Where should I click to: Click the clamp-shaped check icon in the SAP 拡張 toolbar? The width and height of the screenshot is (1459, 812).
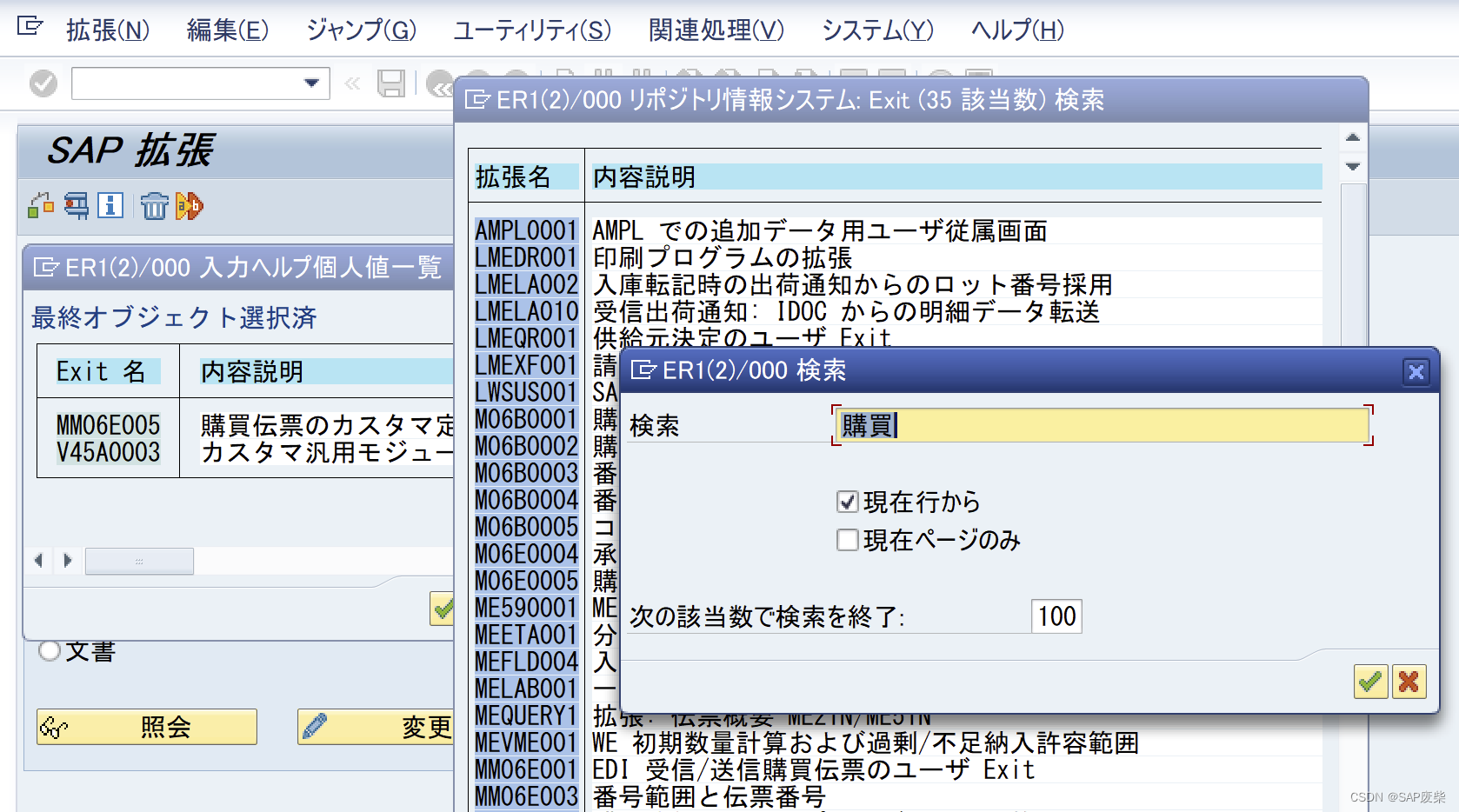77,206
